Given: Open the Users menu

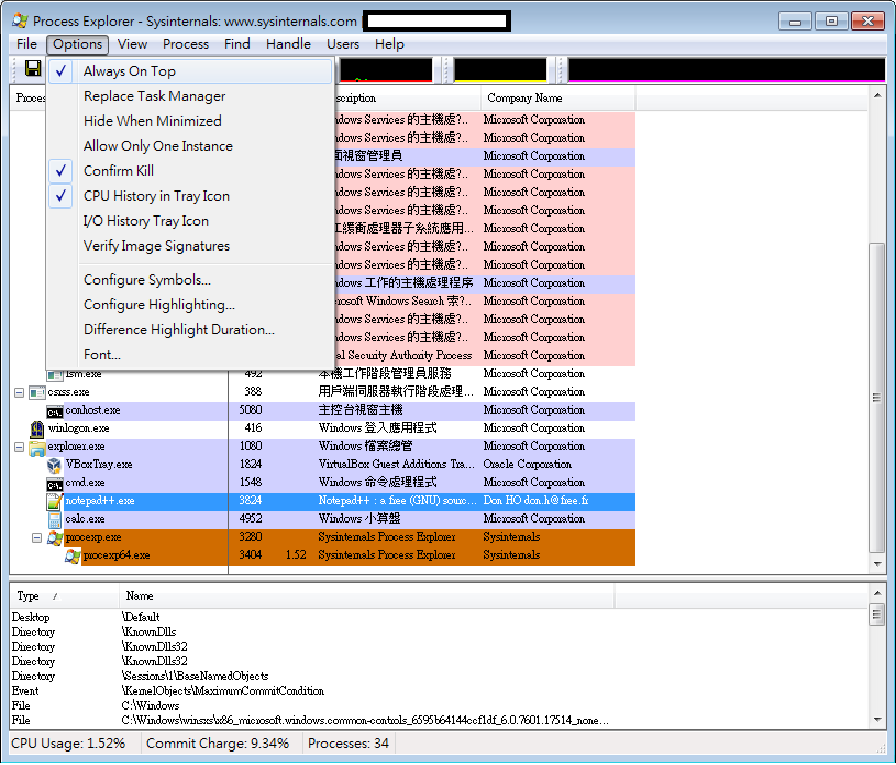Looking at the screenshot, I should click(343, 45).
